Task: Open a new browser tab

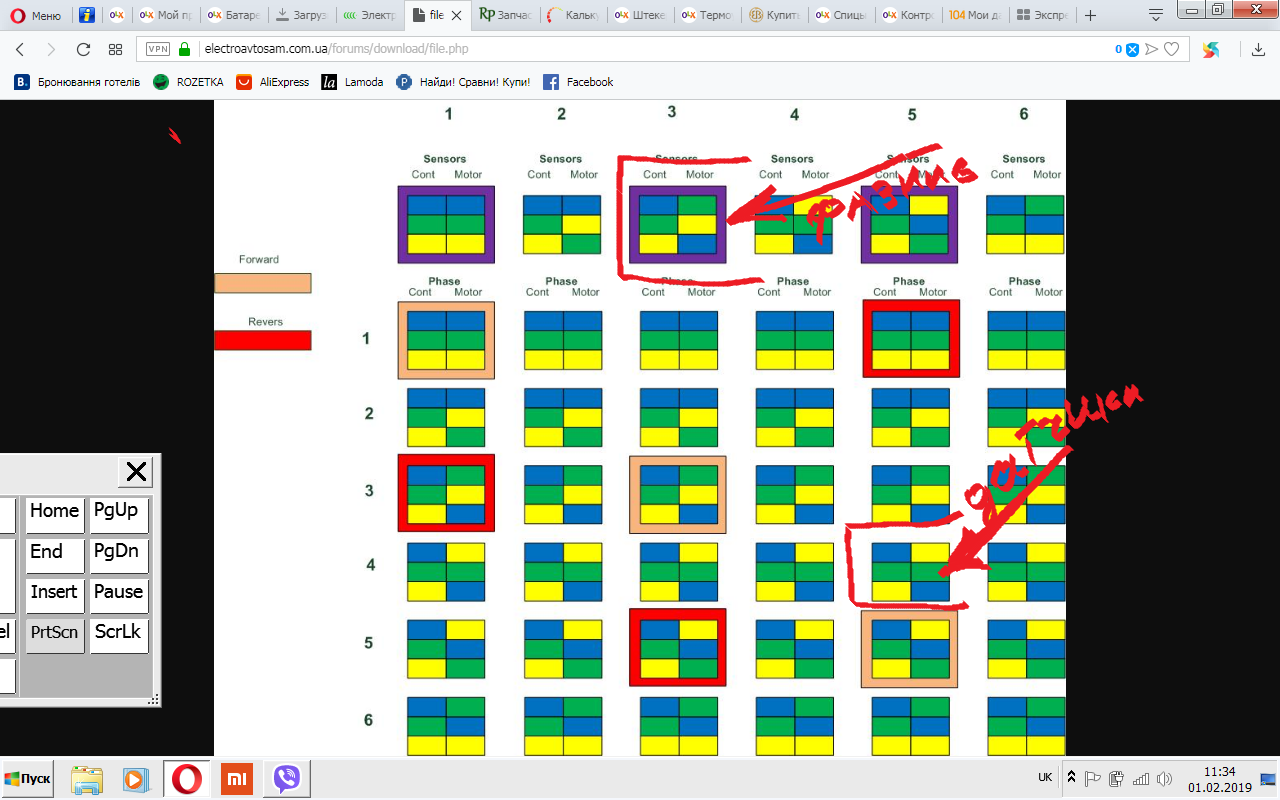Action: tap(1090, 15)
